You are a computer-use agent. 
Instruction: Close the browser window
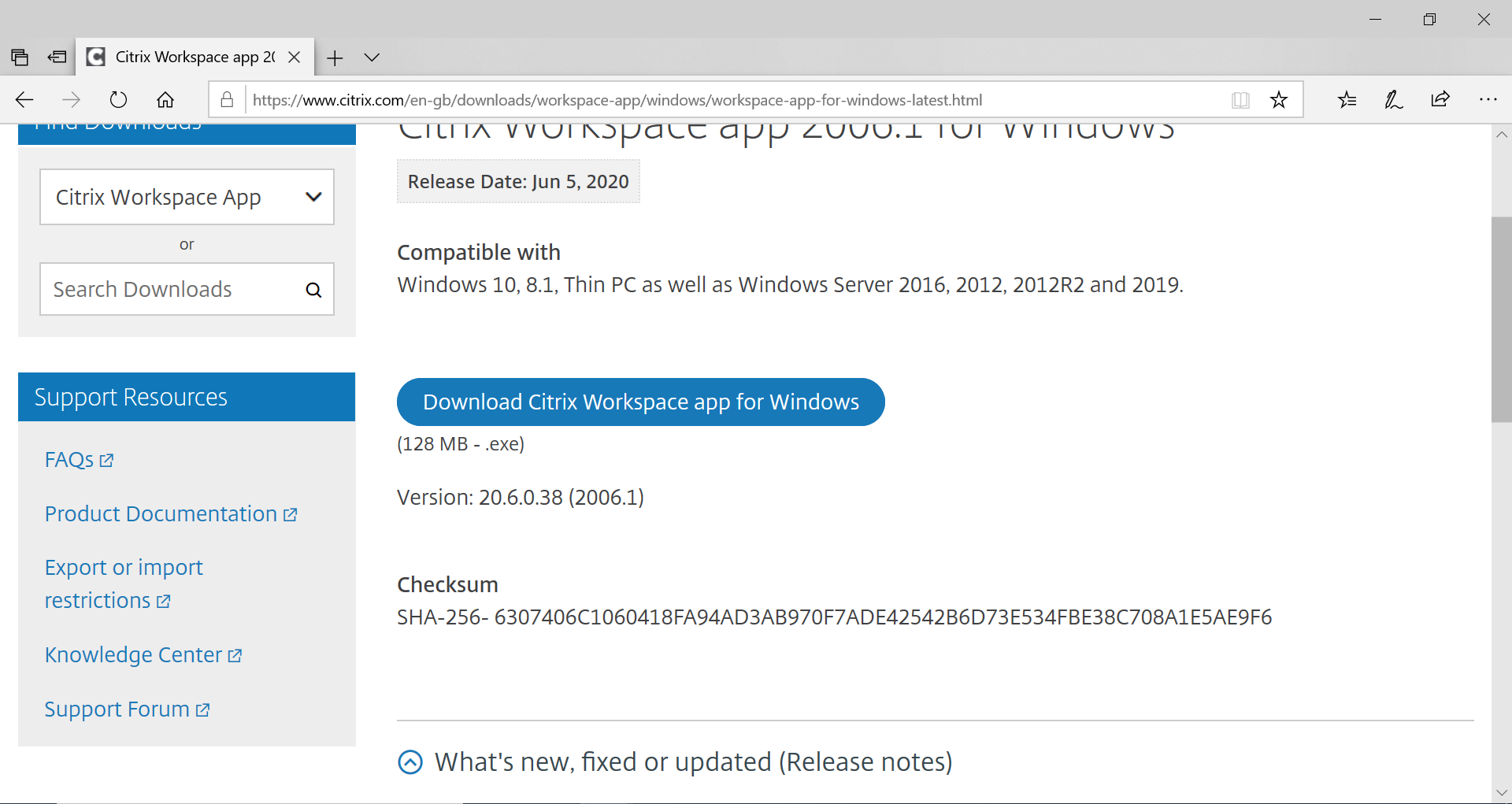[x=1484, y=19]
